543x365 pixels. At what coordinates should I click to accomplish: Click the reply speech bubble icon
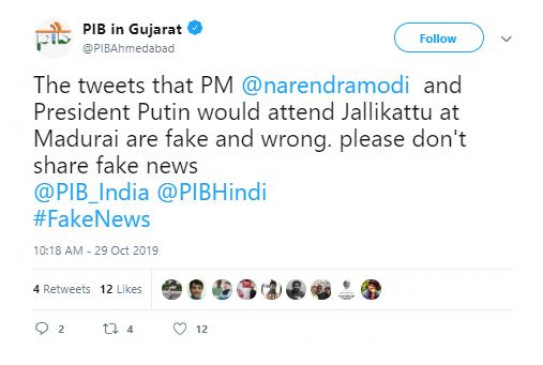42,328
